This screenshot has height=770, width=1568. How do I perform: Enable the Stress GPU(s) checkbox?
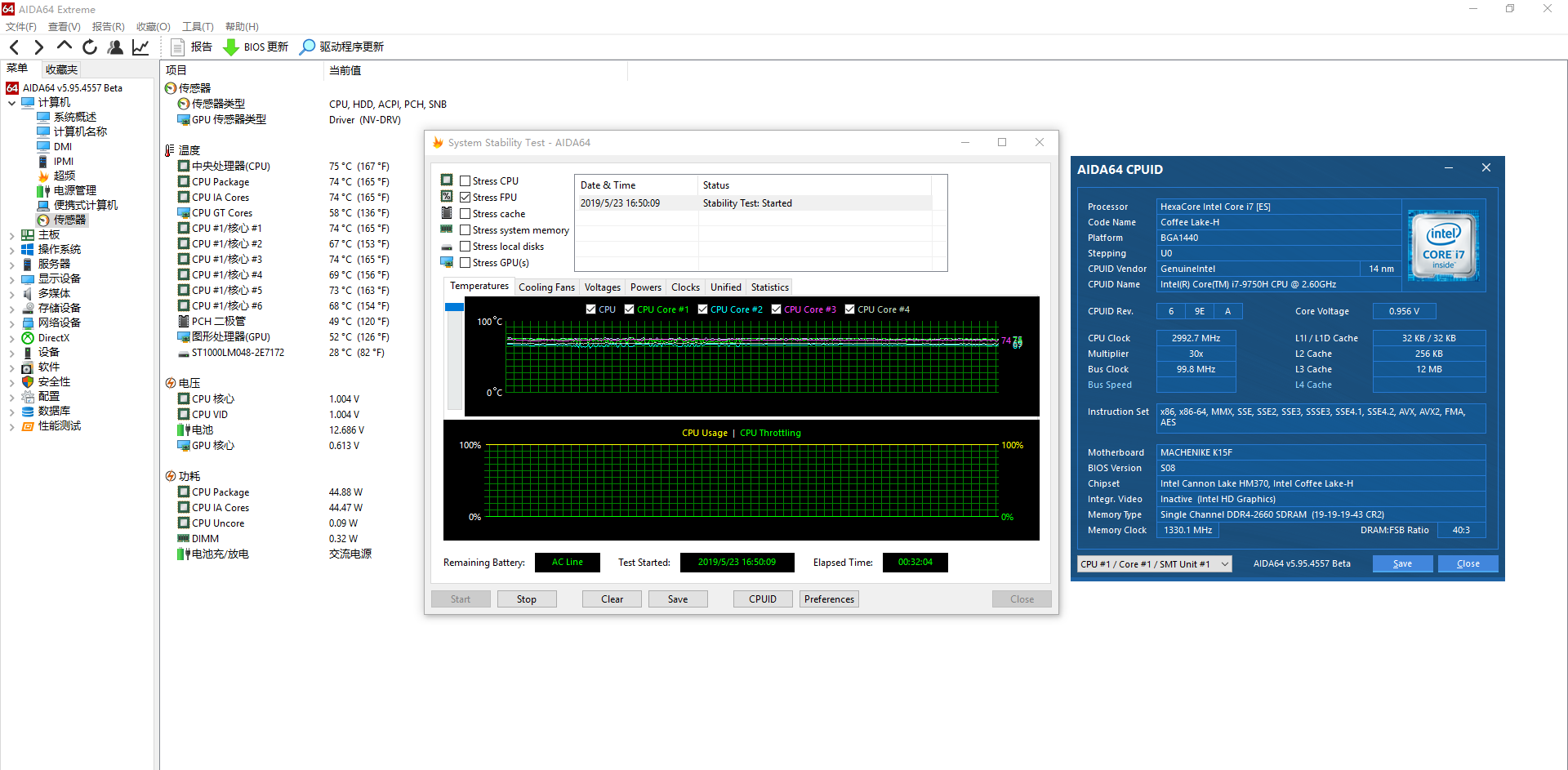click(x=465, y=263)
